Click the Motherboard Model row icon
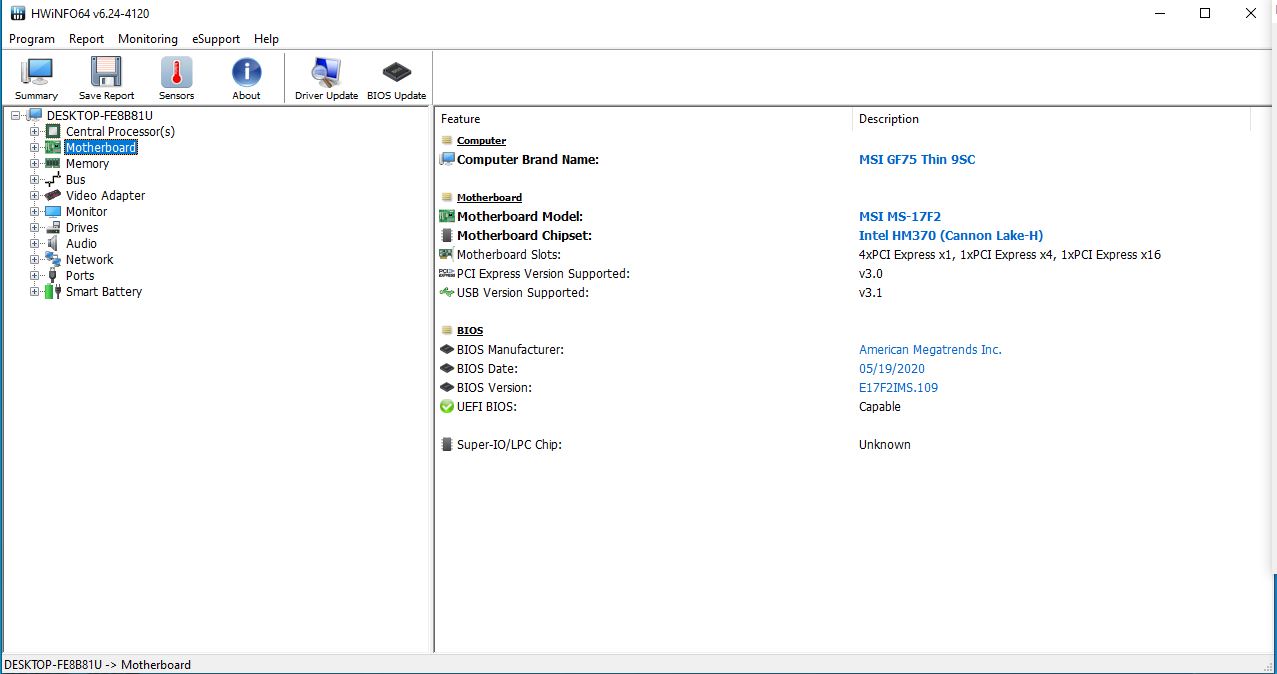1277x674 pixels. 447,216
